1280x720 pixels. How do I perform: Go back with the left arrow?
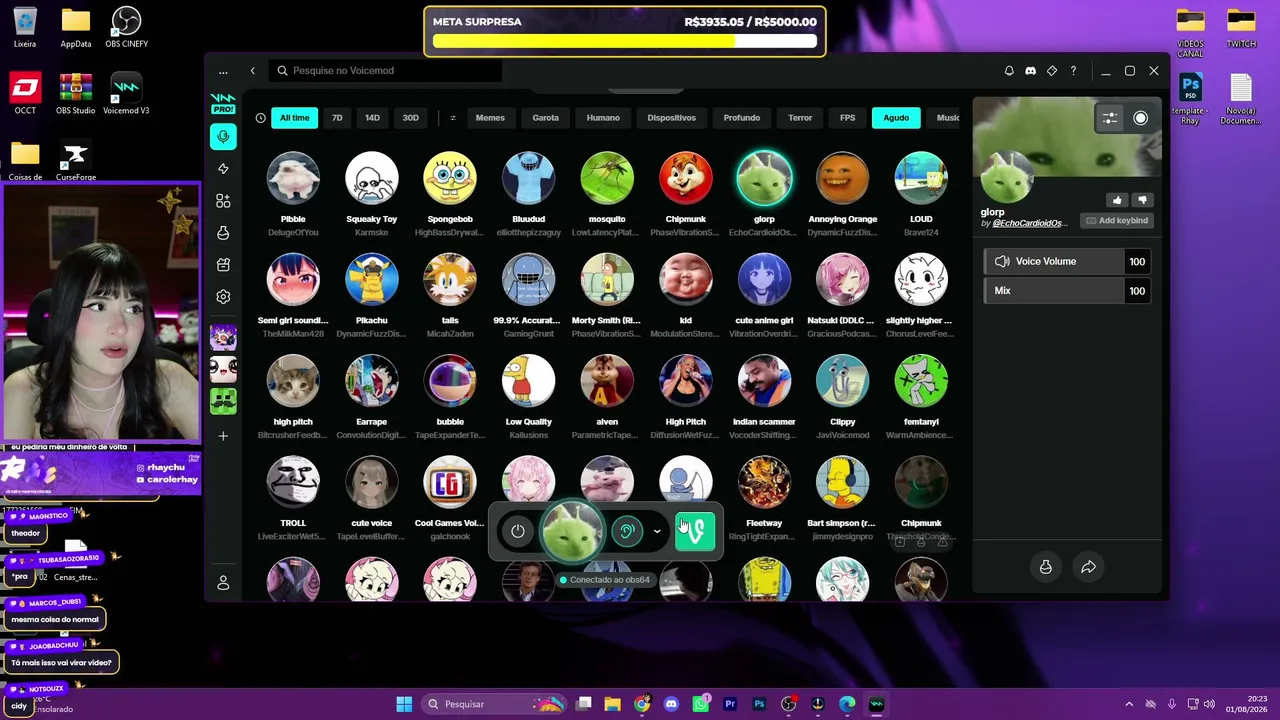click(253, 71)
